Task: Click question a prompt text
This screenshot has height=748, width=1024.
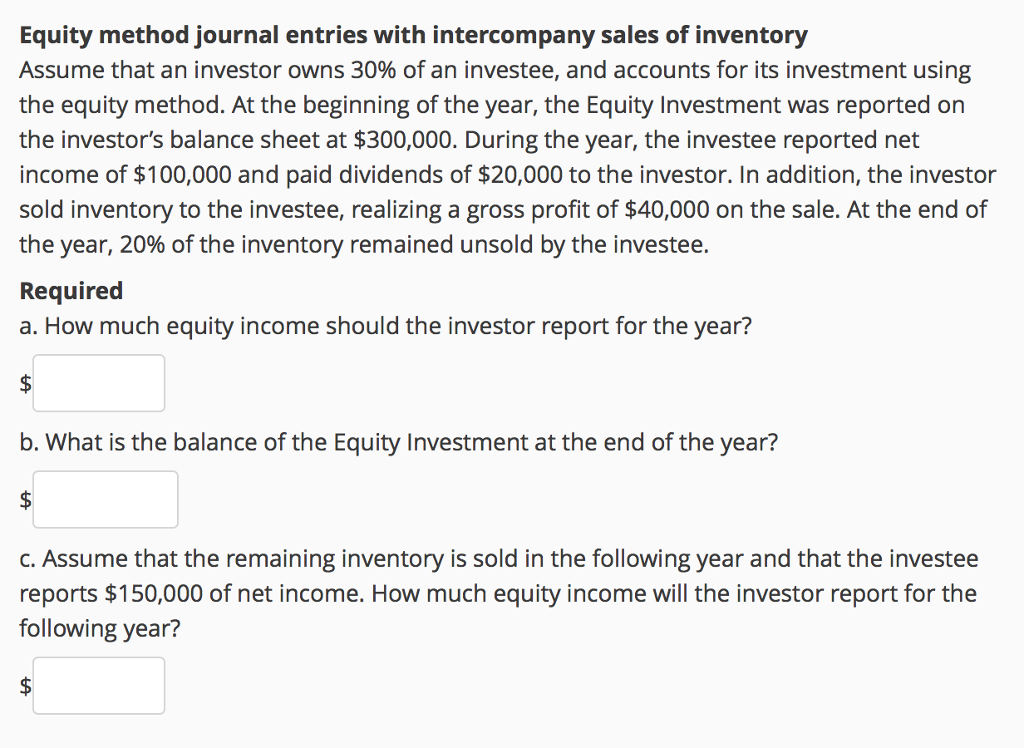Action: click(384, 325)
